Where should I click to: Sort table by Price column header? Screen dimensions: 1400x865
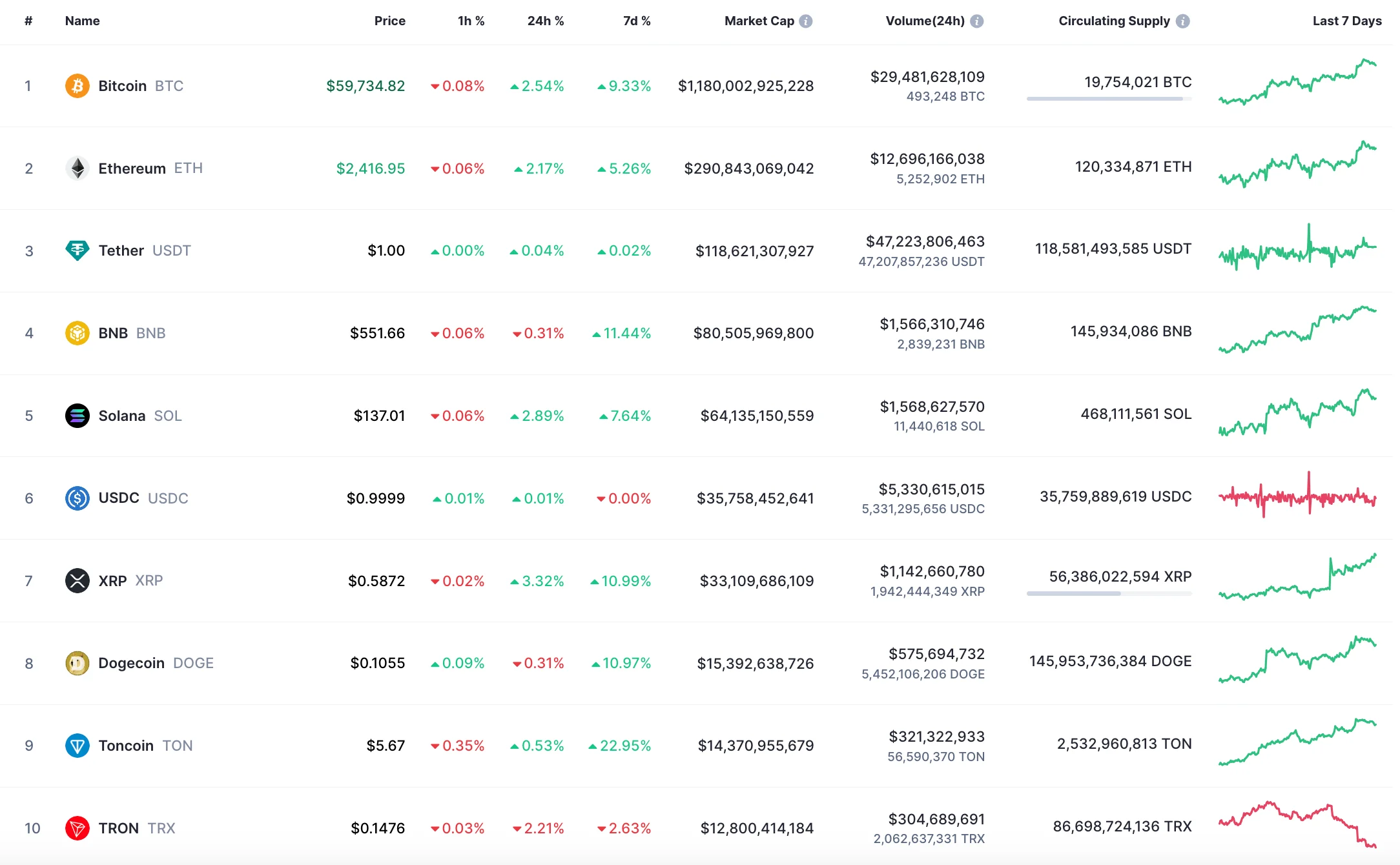click(389, 21)
